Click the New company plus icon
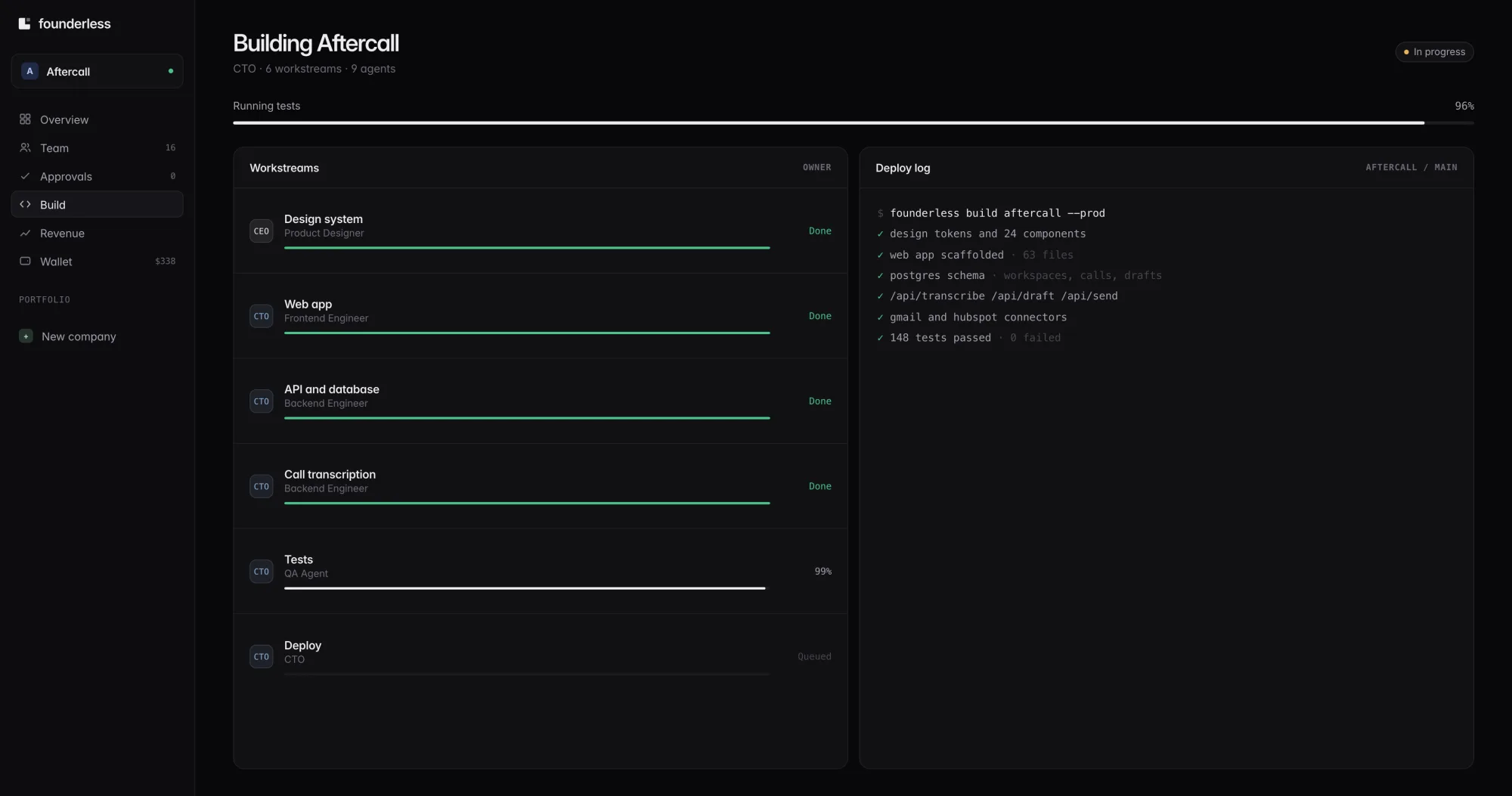Image resolution: width=1512 pixels, height=796 pixels. tap(26, 336)
